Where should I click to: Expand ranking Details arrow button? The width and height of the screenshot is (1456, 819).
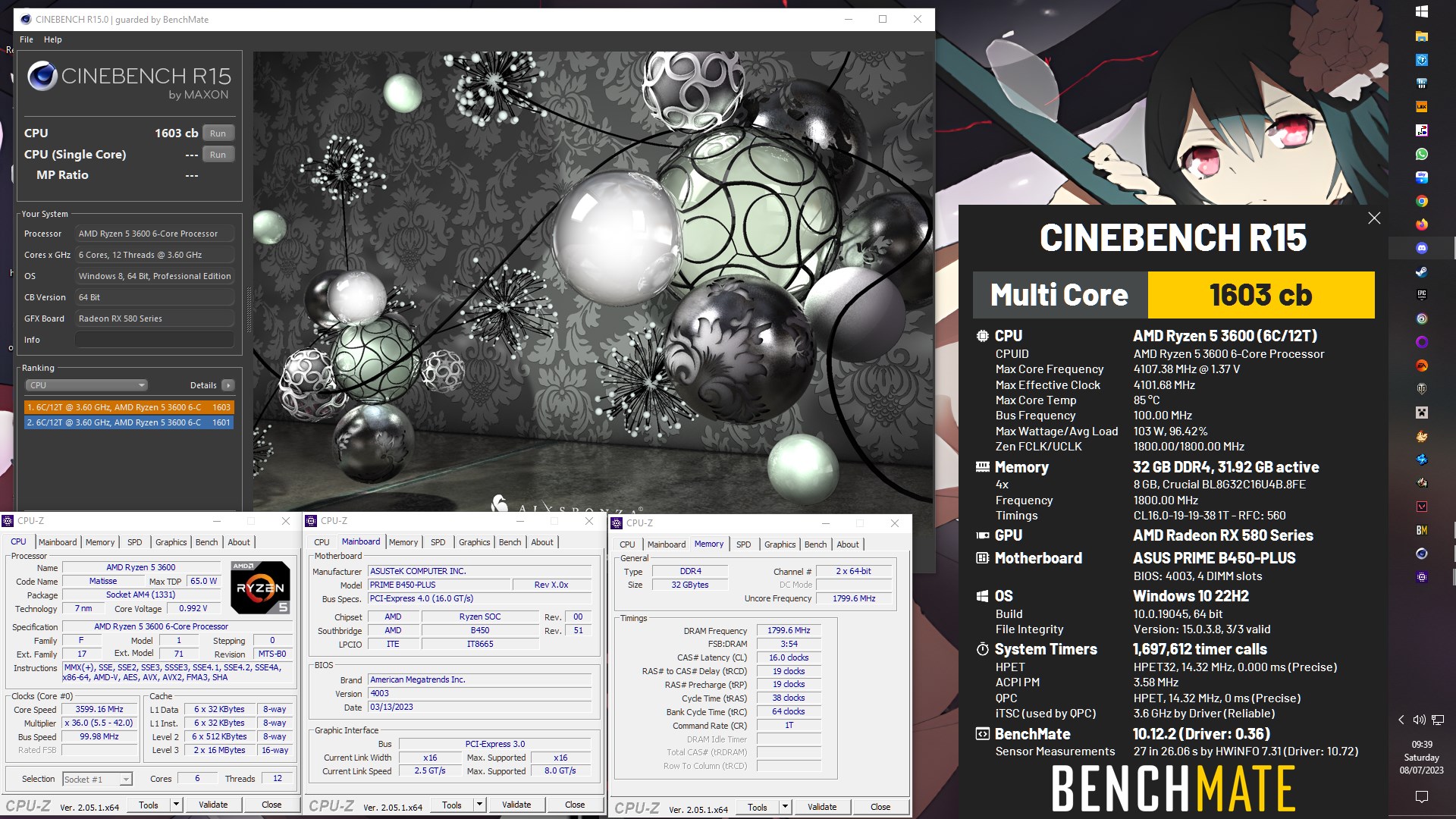[227, 385]
